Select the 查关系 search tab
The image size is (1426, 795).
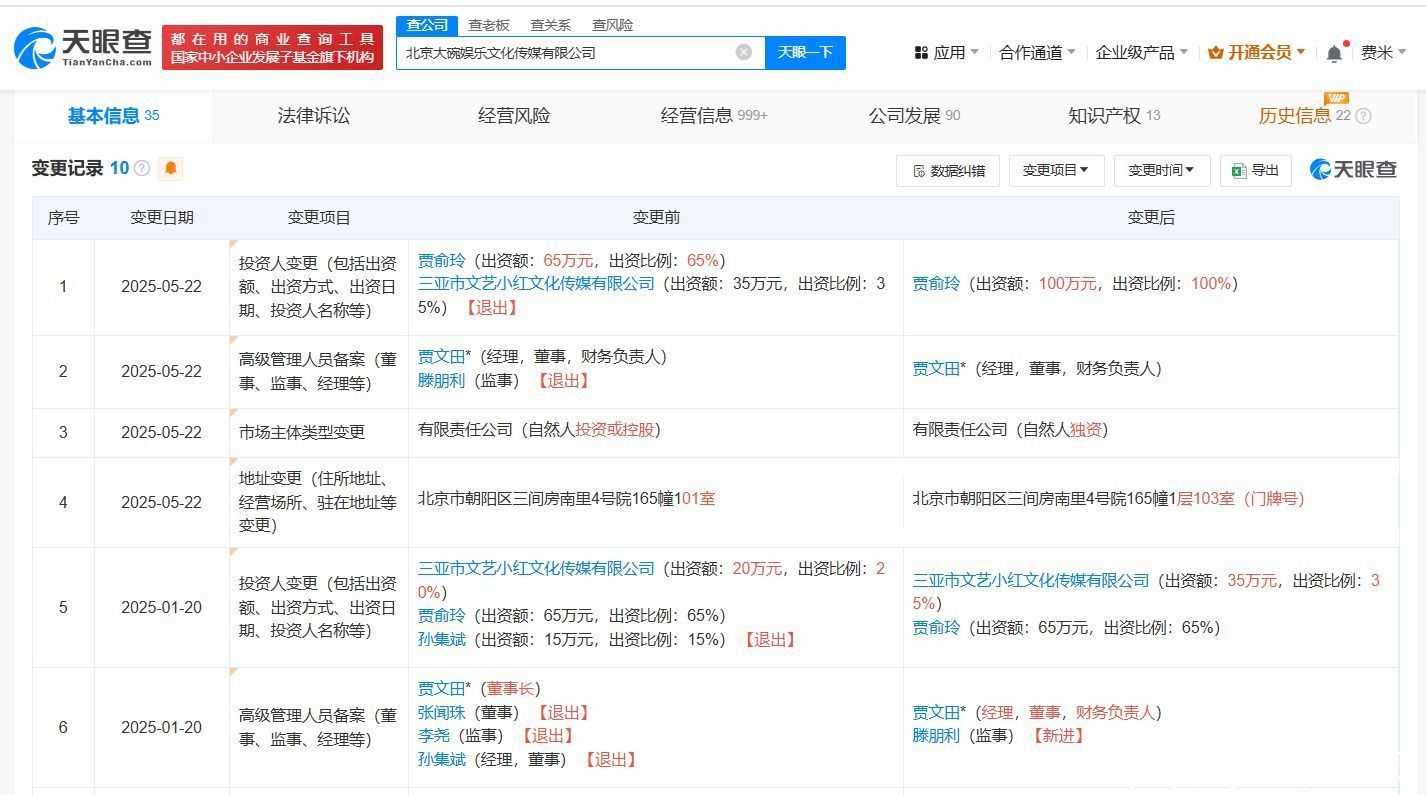(x=551, y=25)
